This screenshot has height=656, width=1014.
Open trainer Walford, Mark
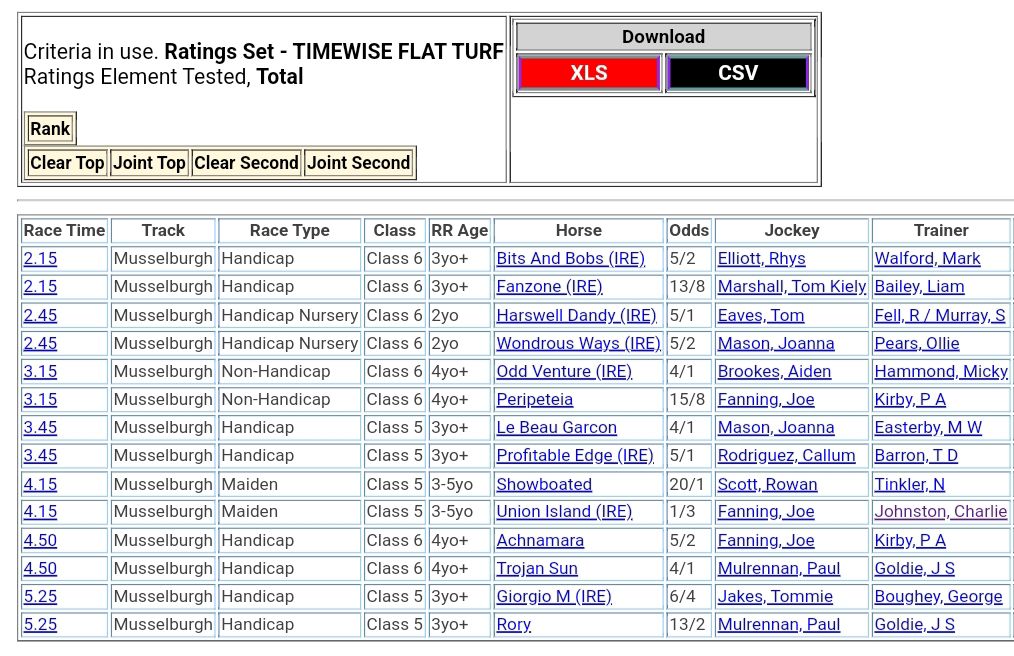927,259
